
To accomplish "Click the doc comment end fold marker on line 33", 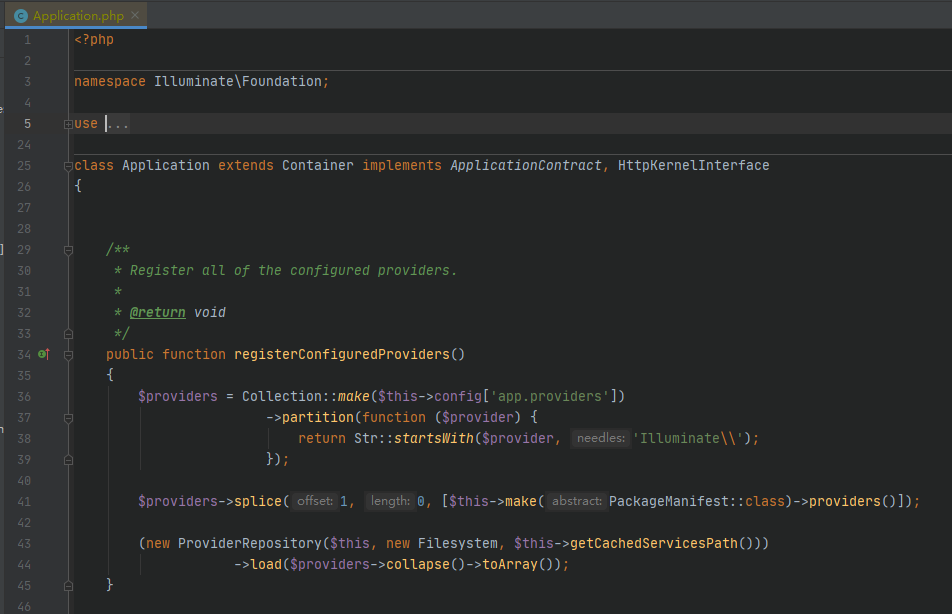I will 68,333.
